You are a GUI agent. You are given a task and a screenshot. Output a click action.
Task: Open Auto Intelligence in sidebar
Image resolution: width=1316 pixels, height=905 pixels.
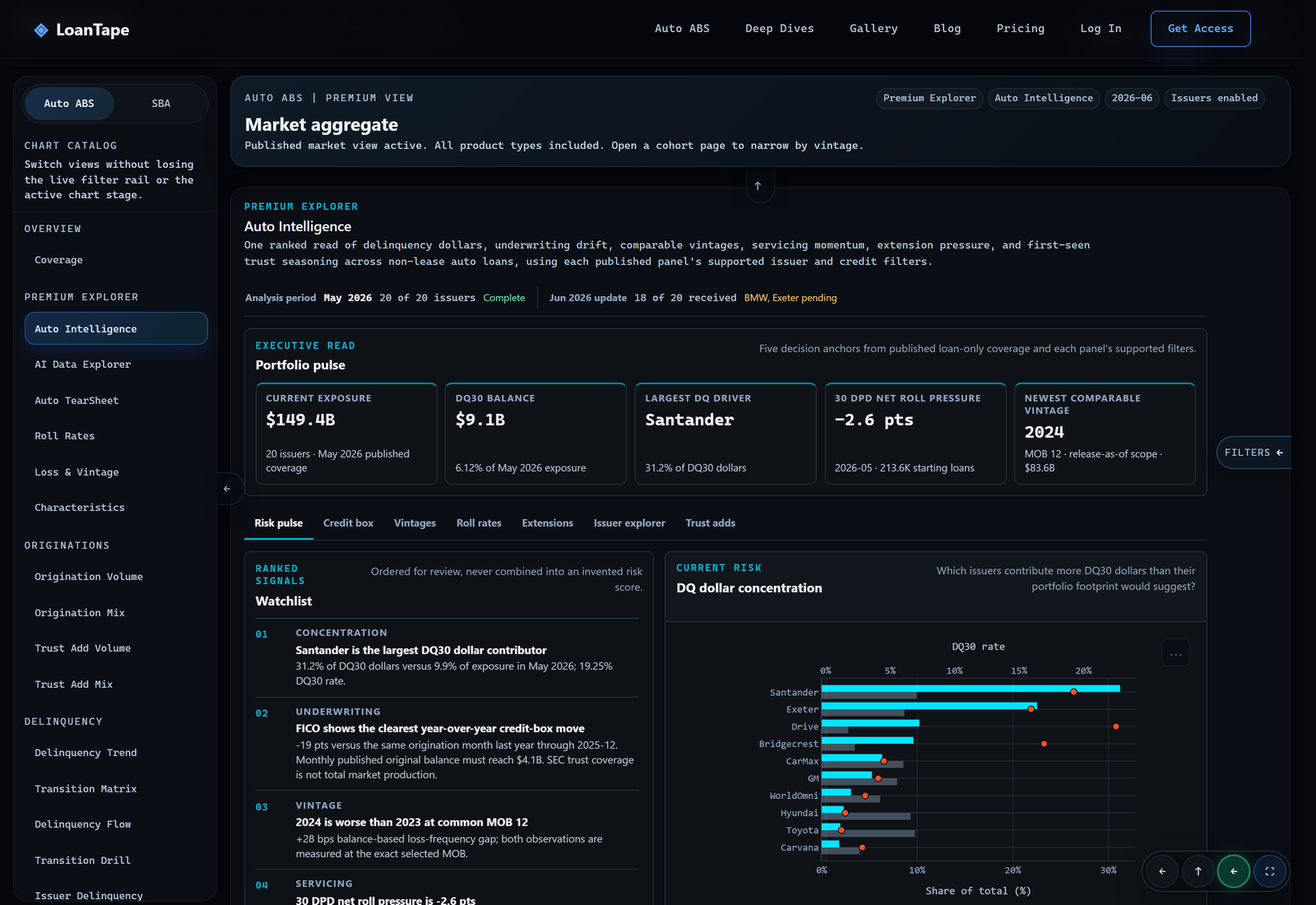[116, 328]
